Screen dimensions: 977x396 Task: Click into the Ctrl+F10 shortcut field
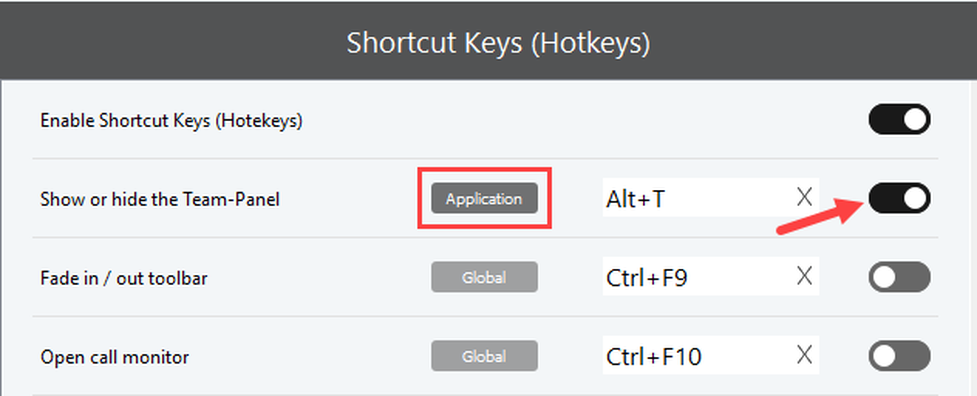coord(710,356)
